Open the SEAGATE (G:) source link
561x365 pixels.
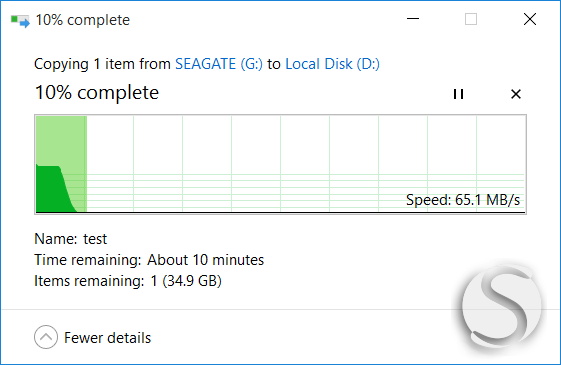(219, 64)
